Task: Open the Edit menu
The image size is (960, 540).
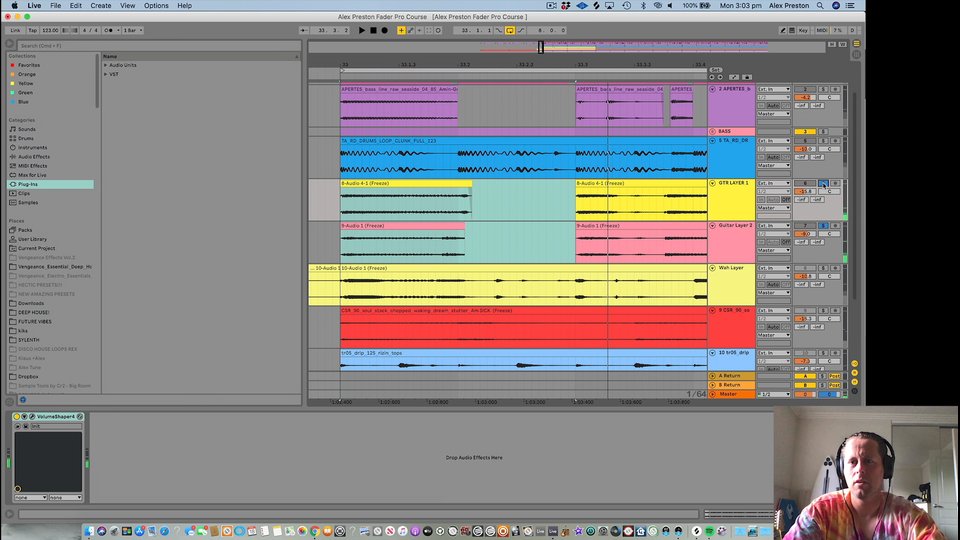Action: pyautogui.click(x=76, y=6)
